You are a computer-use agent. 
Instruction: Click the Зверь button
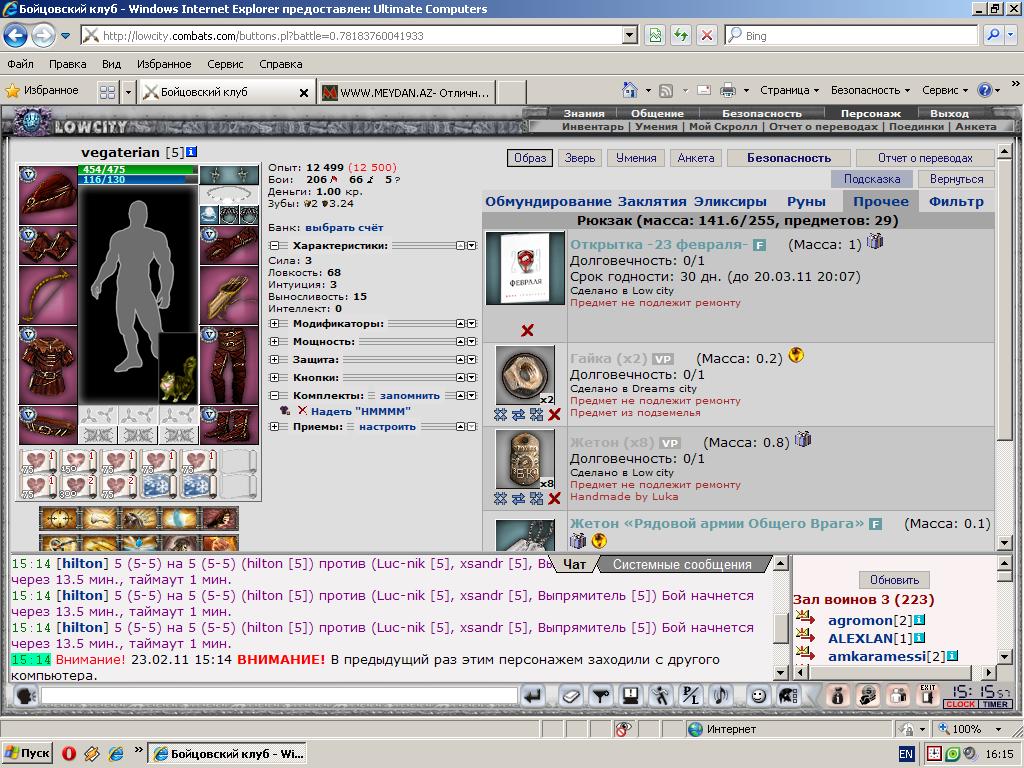[579, 158]
